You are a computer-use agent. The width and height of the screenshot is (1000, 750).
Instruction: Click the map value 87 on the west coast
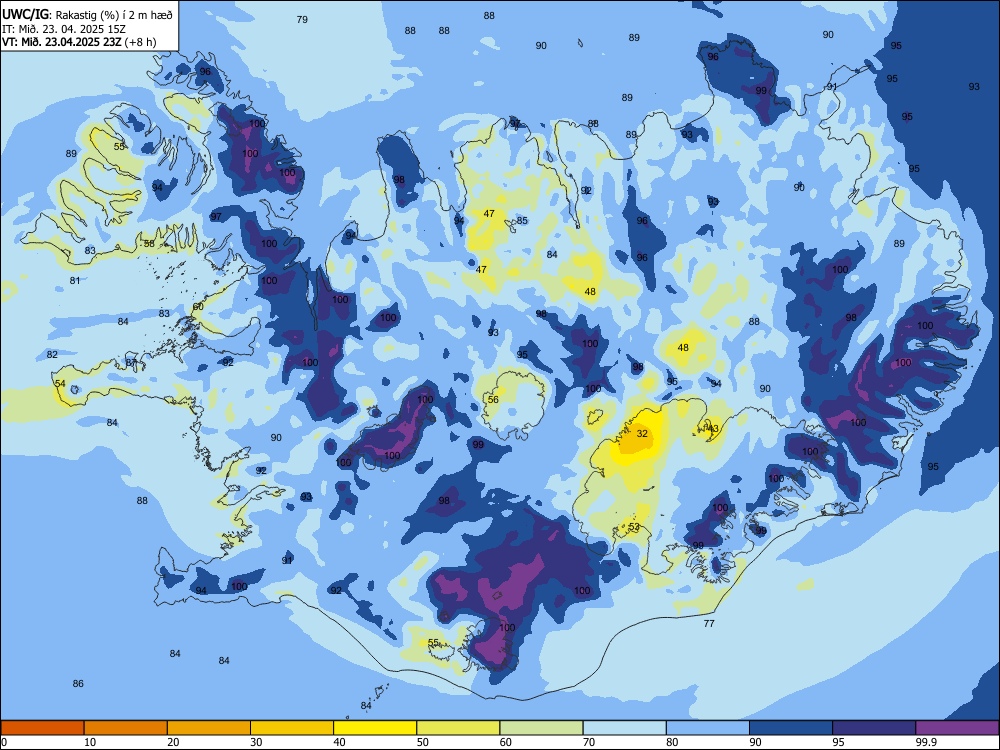coord(131,363)
